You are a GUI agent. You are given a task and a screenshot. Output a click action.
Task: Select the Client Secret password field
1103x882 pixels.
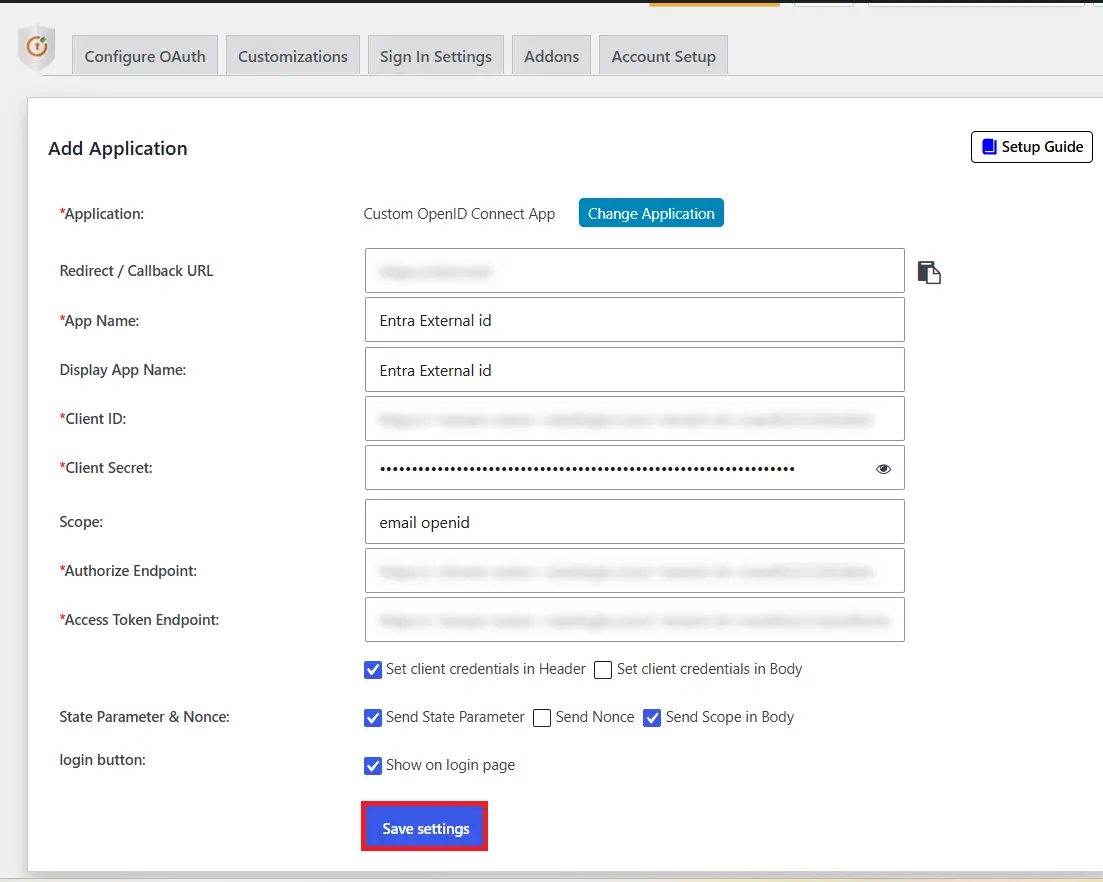635,468
